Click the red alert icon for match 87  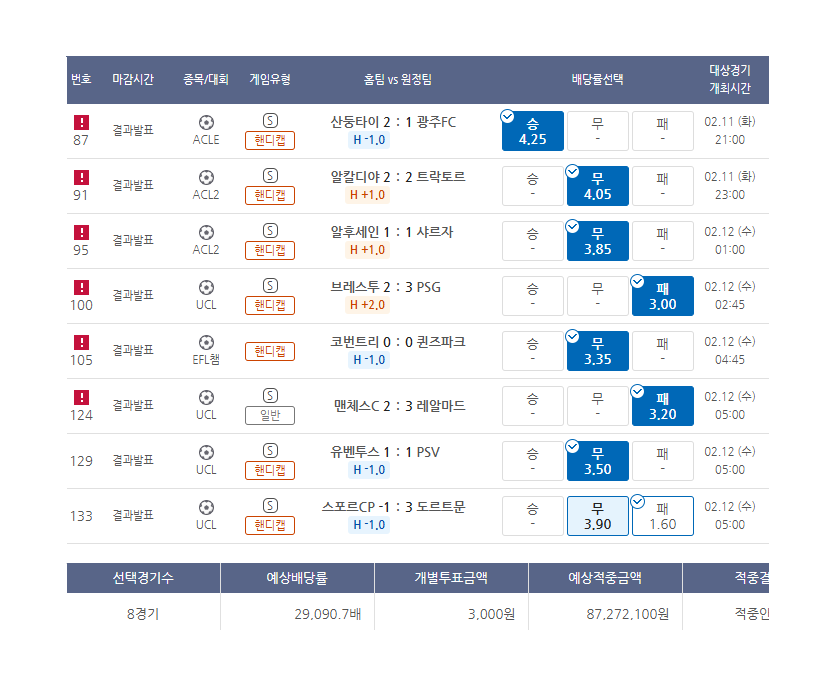point(81,122)
